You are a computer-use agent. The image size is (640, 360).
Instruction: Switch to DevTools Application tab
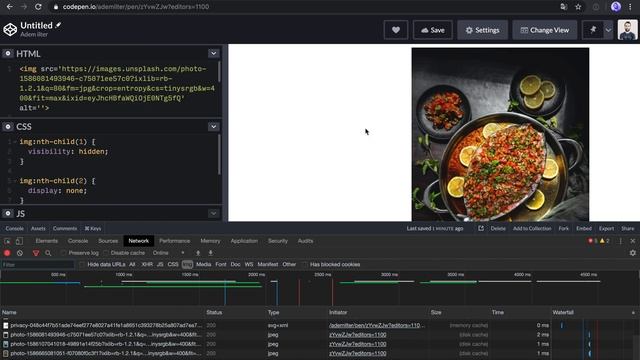[244, 241]
